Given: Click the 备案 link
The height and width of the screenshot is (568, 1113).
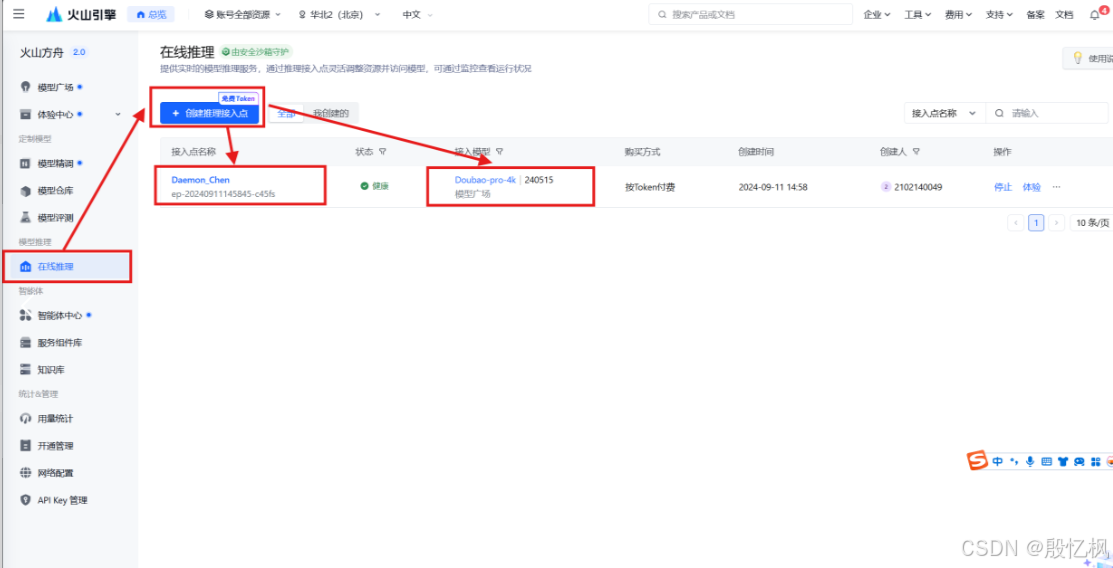Looking at the screenshot, I should coord(1035,14).
